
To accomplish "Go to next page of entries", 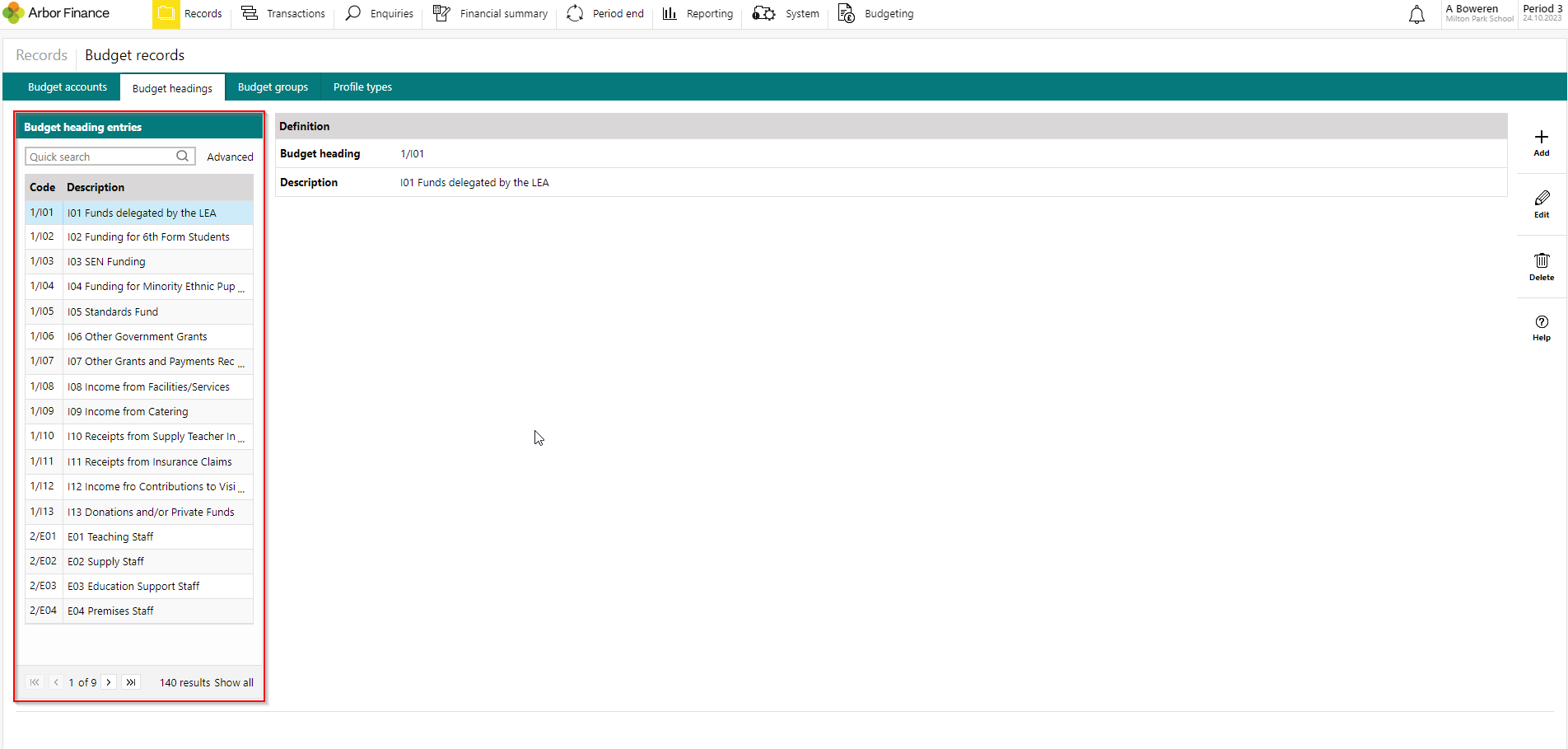I will pyautogui.click(x=109, y=682).
